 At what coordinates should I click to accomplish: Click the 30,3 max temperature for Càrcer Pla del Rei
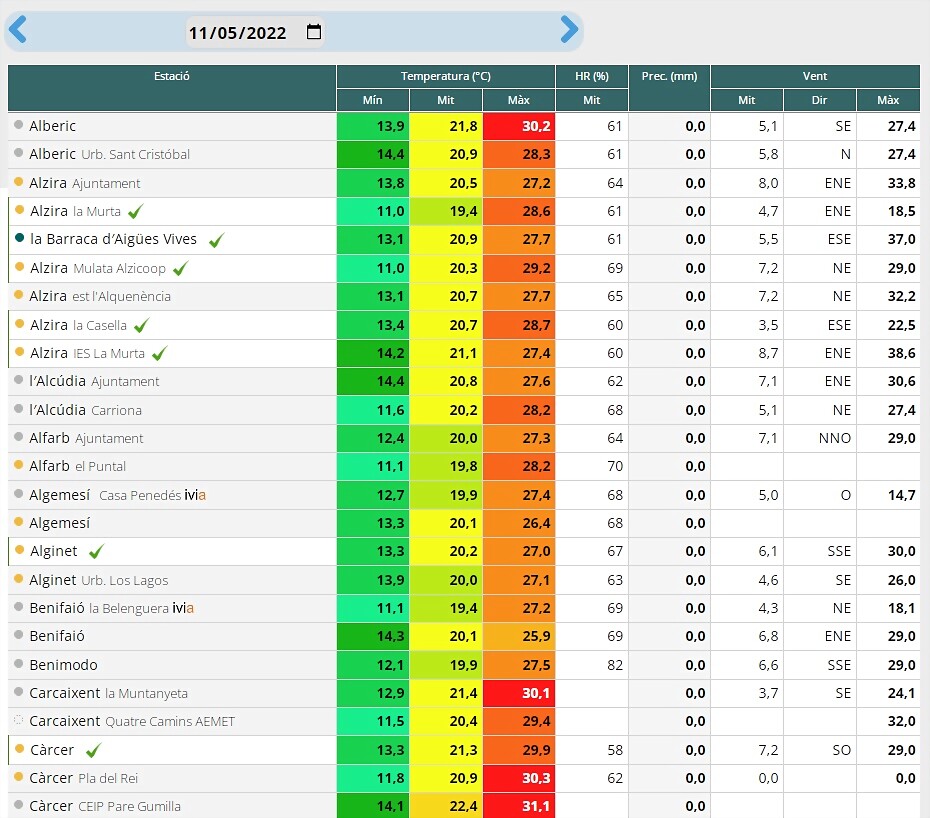coord(519,778)
